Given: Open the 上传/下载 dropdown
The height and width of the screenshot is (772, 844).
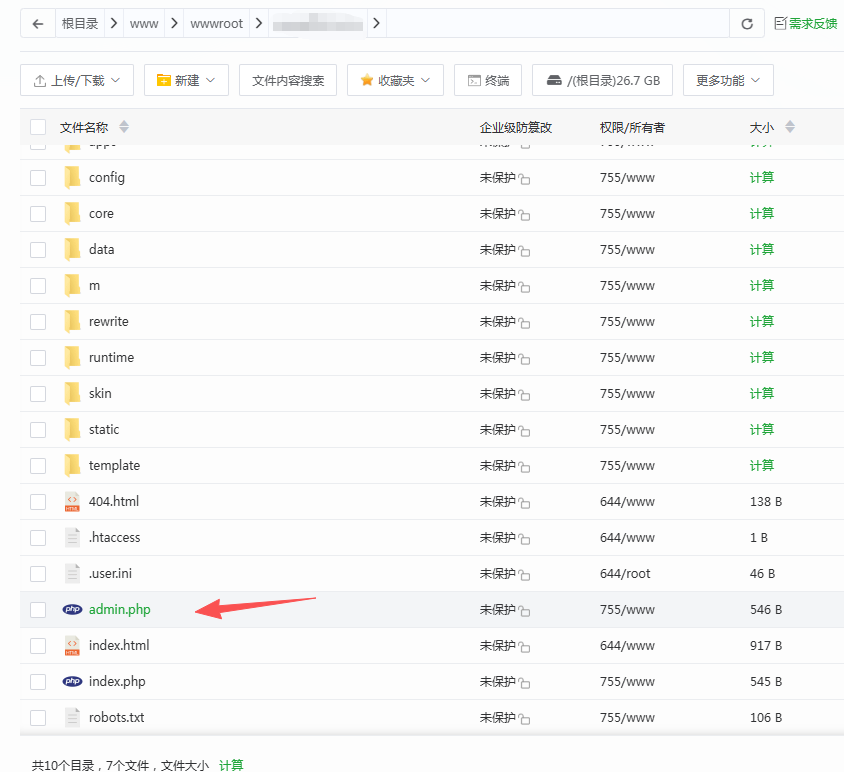Looking at the screenshot, I should (x=77, y=80).
